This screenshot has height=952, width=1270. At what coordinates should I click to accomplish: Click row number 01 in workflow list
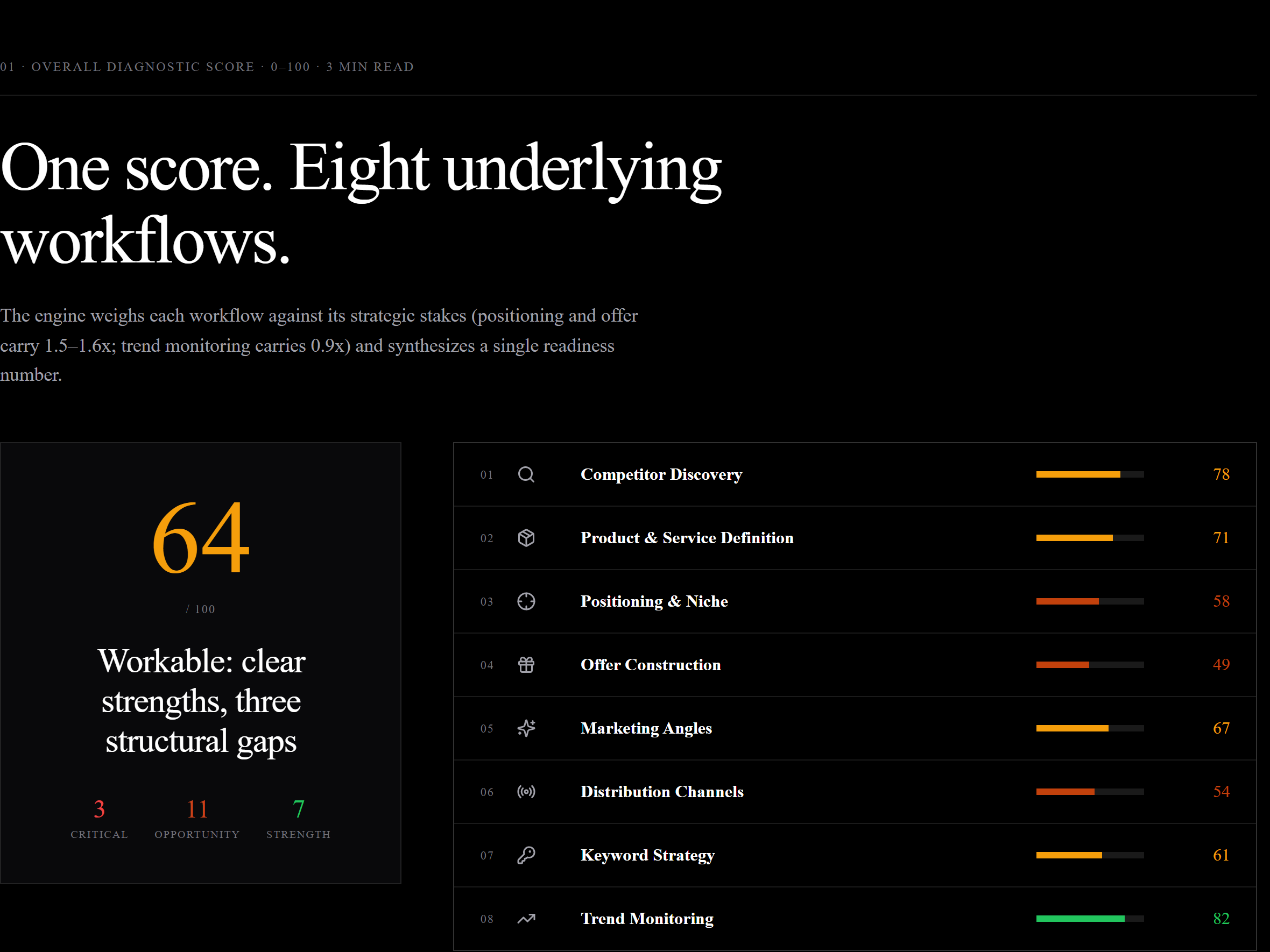[x=487, y=474]
